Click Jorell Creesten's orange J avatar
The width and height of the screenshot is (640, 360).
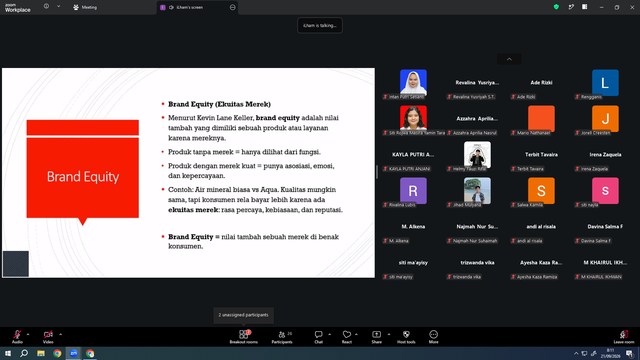[605, 118]
